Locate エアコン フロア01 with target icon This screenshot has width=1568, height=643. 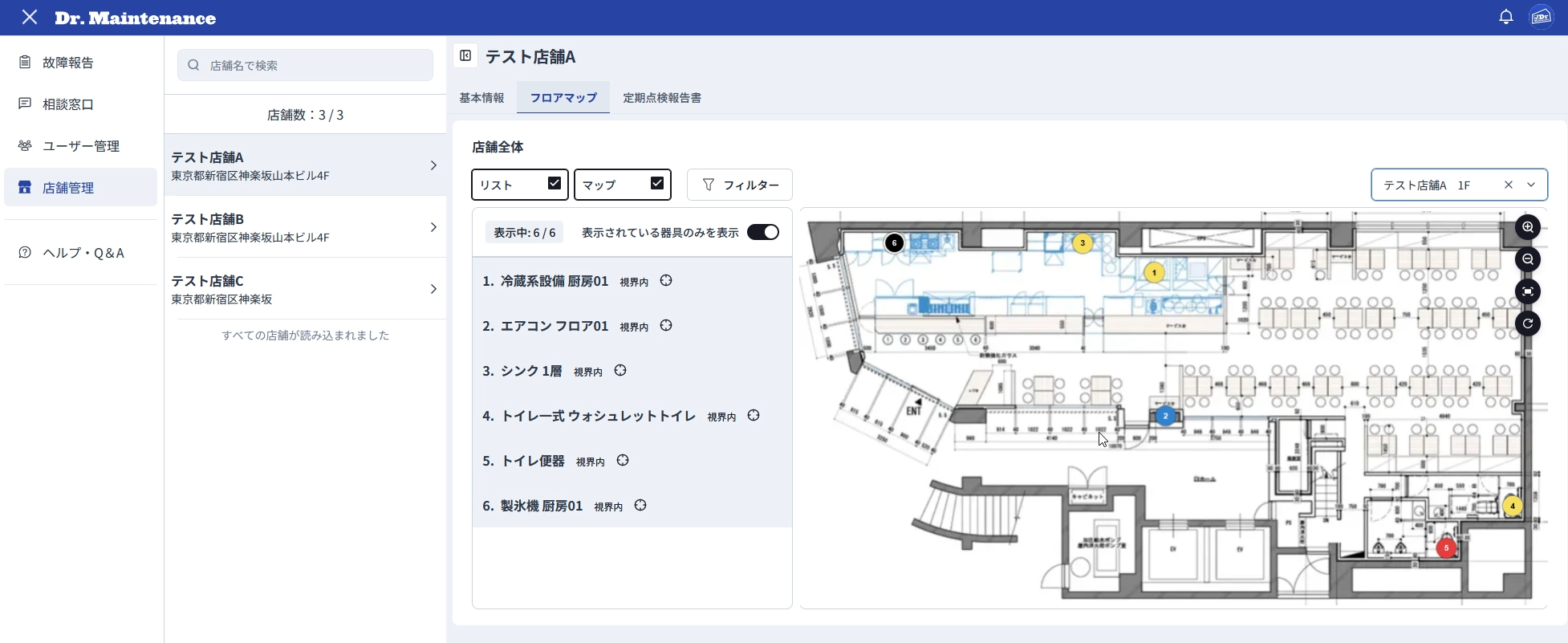(666, 326)
